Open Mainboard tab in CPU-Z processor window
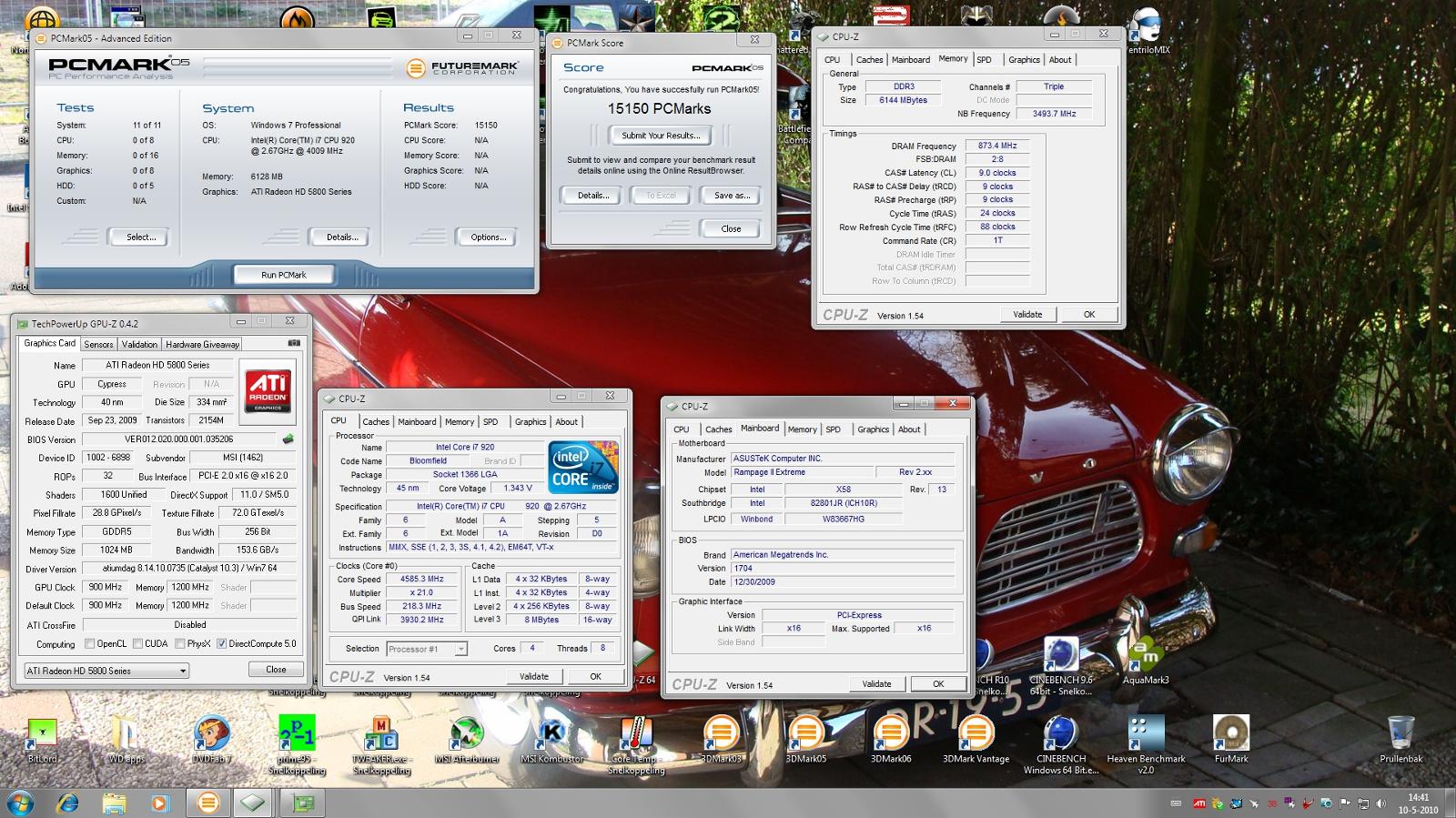 click(417, 422)
